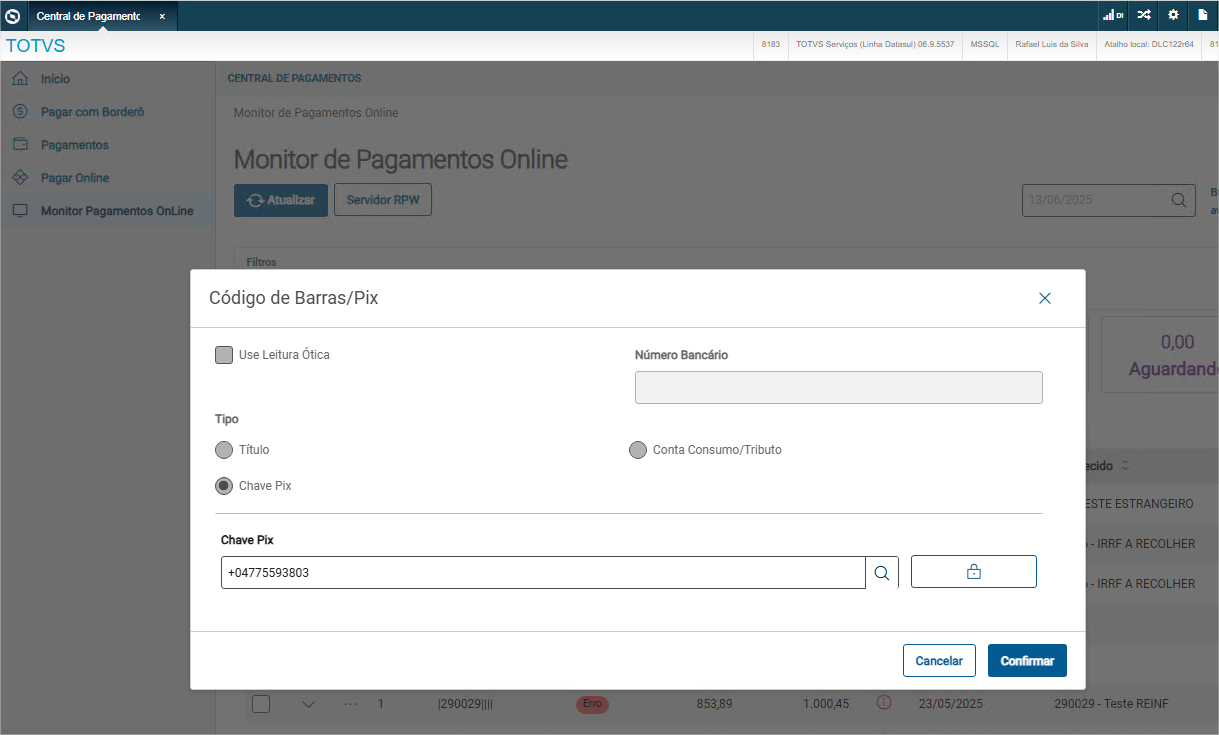Click the search icon in the date field
This screenshot has height=735, width=1219.
[x=1180, y=200]
